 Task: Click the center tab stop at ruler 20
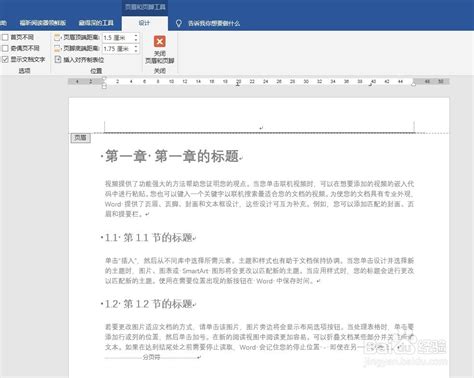pyautogui.click(x=238, y=85)
